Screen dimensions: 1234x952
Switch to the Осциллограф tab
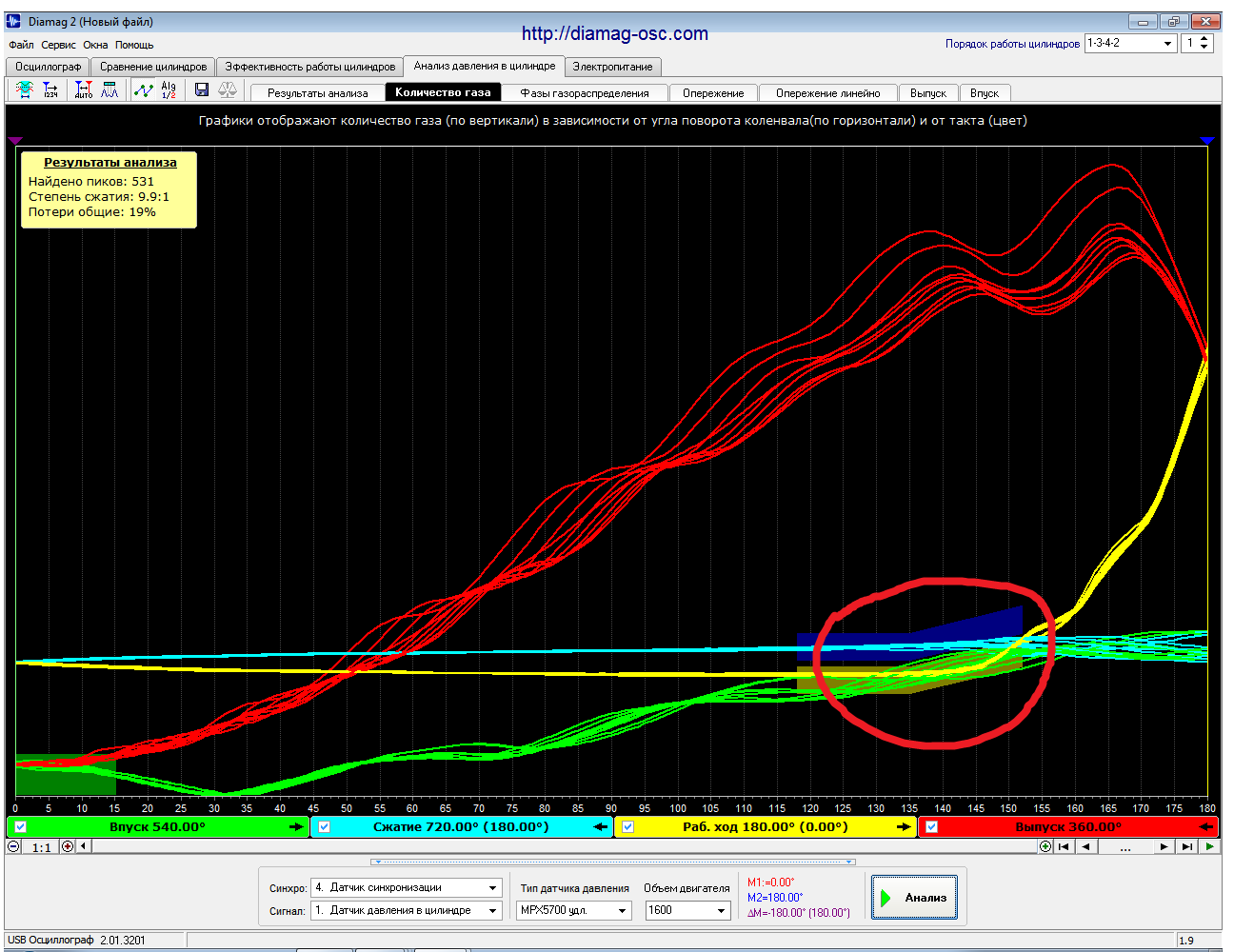point(49,67)
